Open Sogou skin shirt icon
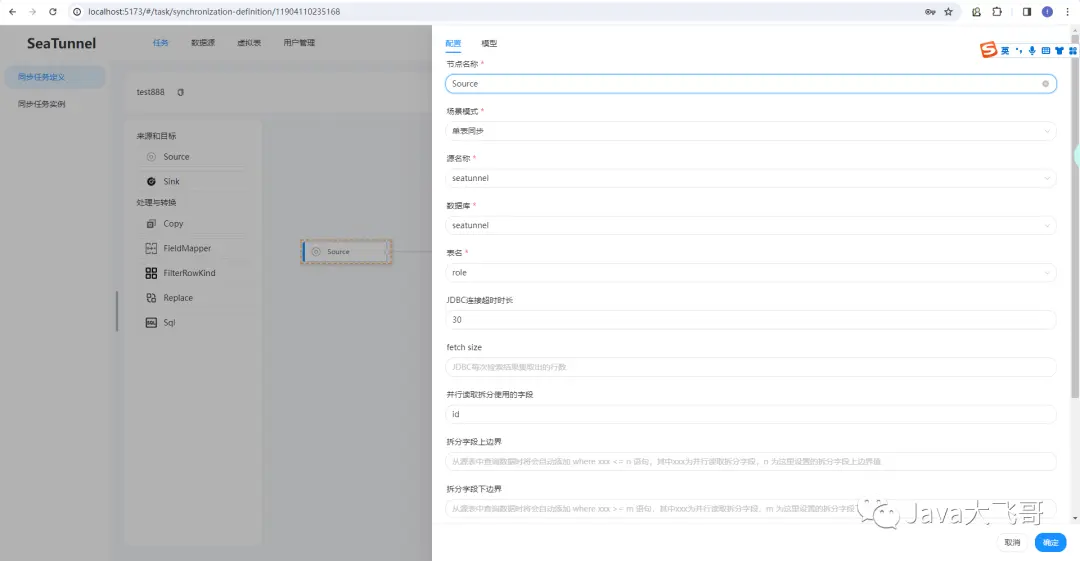 click(1059, 50)
